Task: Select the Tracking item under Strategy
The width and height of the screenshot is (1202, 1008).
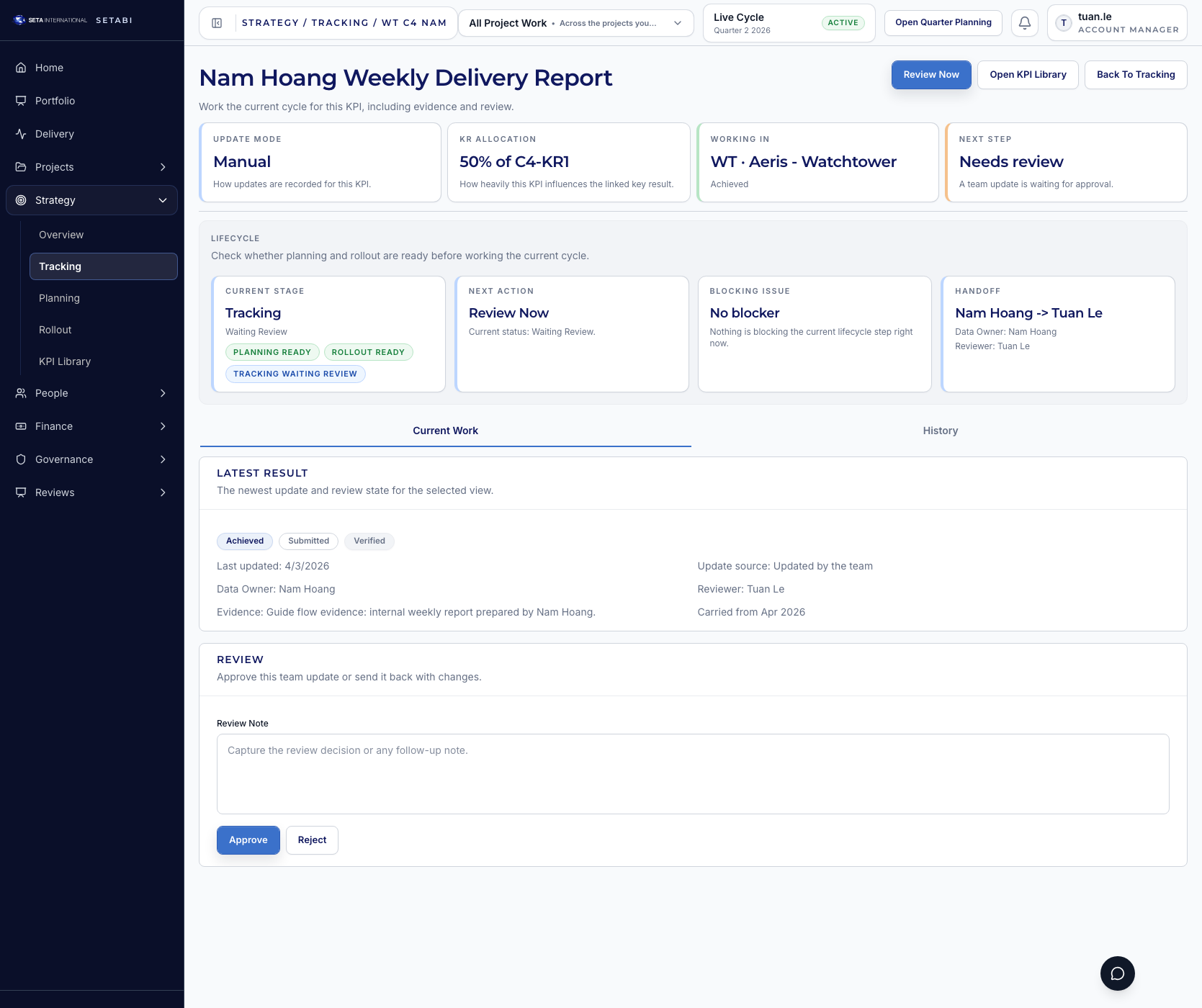Action: (x=60, y=266)
